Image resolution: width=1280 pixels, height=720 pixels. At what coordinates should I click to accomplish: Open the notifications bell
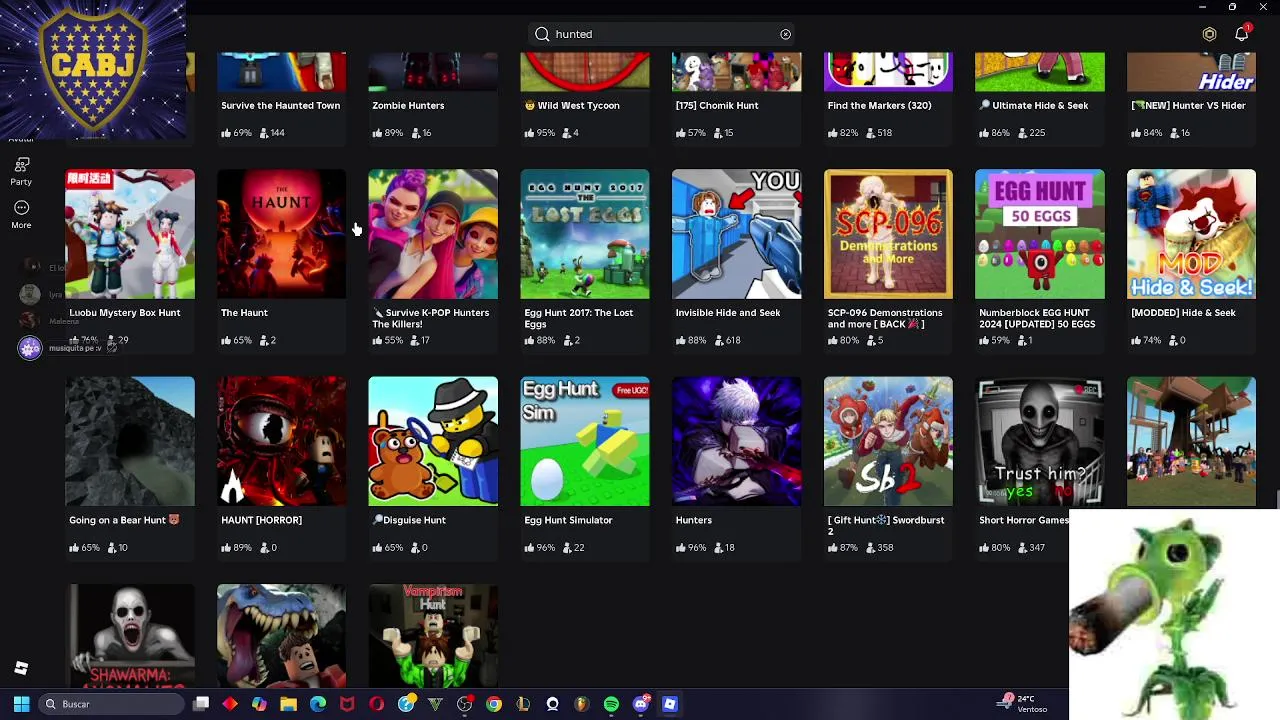(1241, 34)
